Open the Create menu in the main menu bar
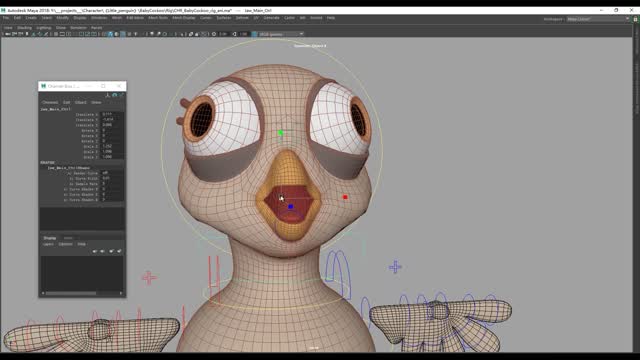 pos(31,18)
